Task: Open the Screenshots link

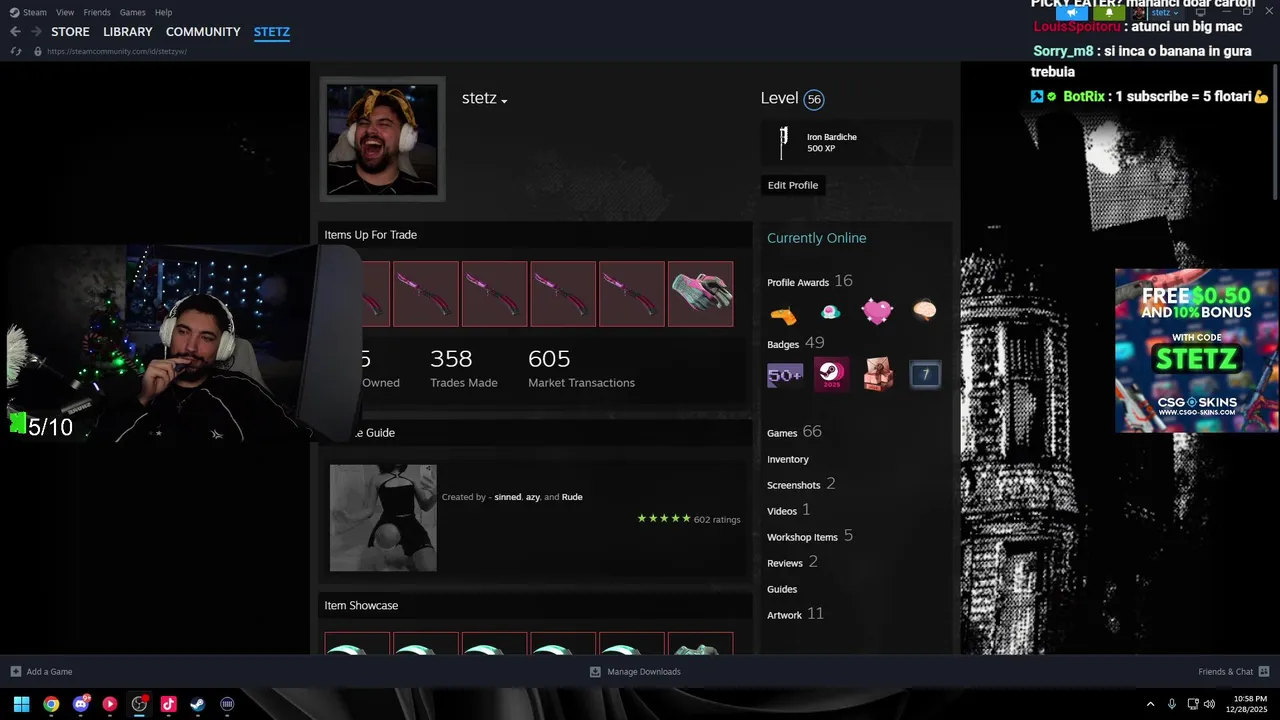Action: [794, 485]
